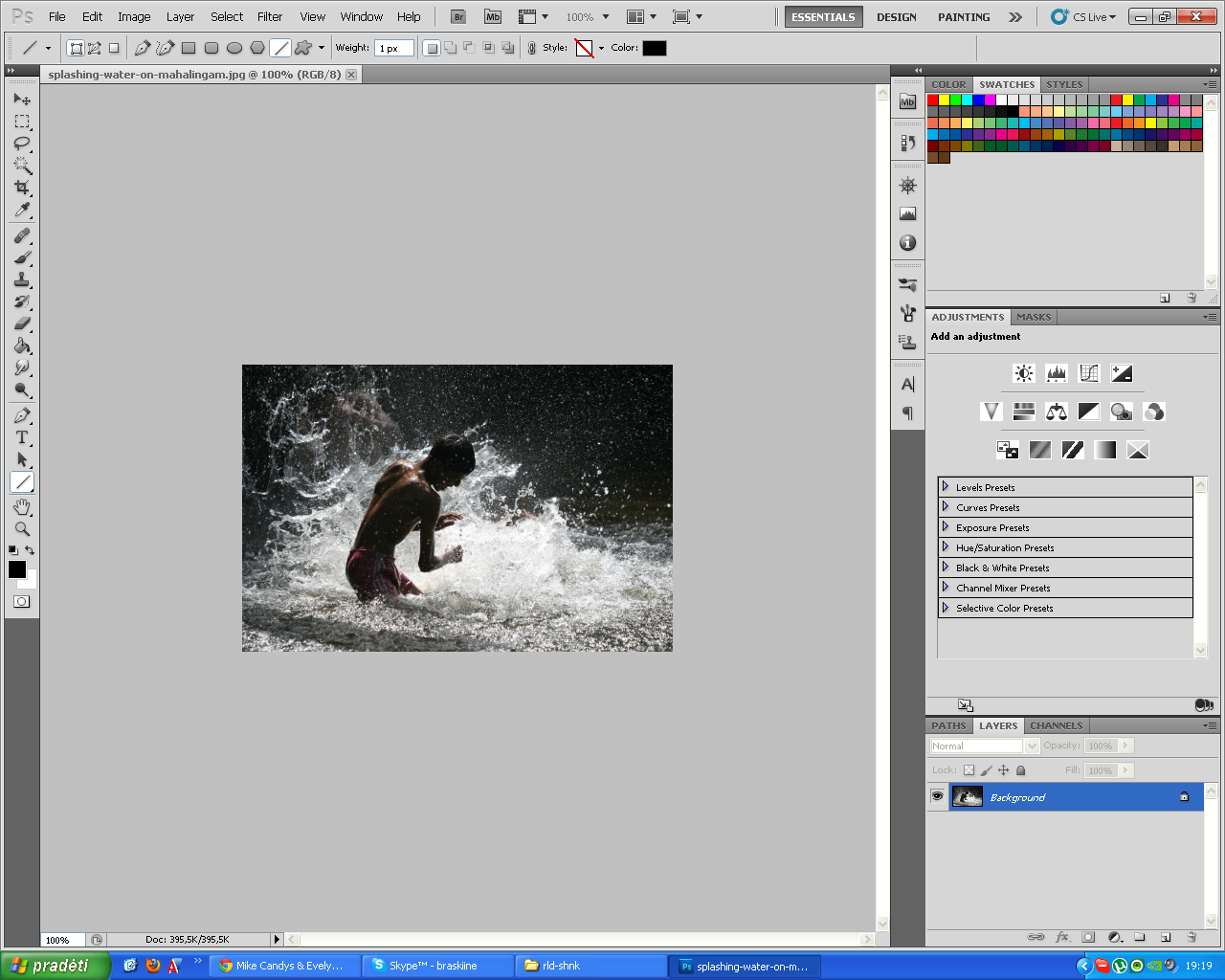
Task: Open Skype braskiine taskbar window
Action: click(436, 966)
